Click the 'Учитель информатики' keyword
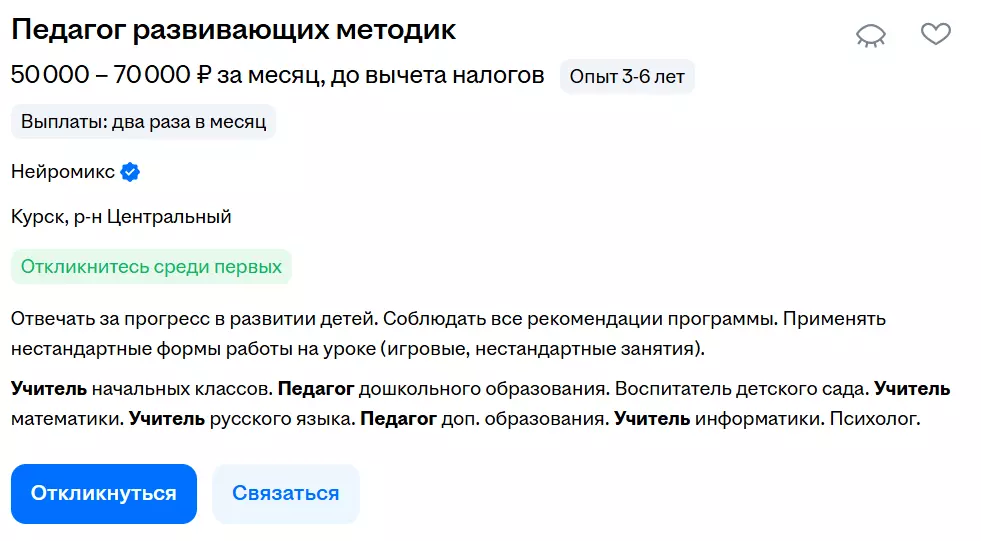 [x=715, y=419]
